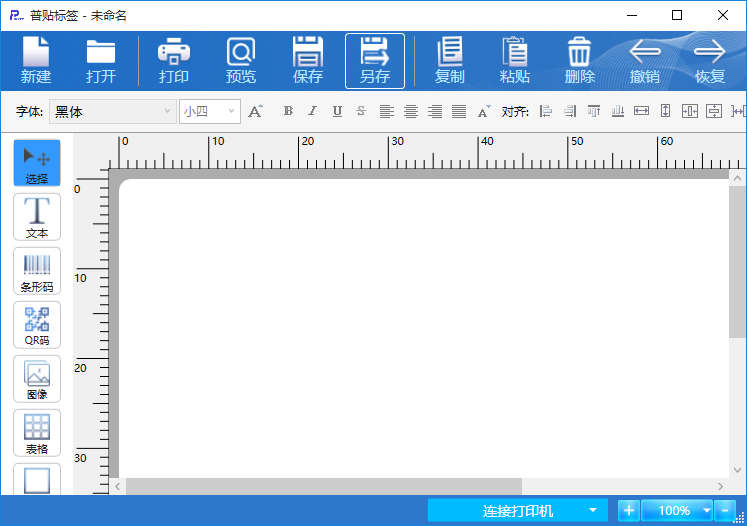
Task: Click horizontal scrollbar right arrow
Action: (x=720, y=486)
